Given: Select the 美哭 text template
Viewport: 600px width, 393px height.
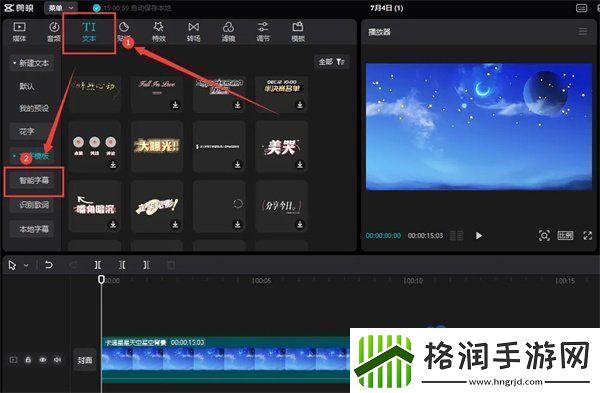Looking at the screenshot, I should point(282,146).
